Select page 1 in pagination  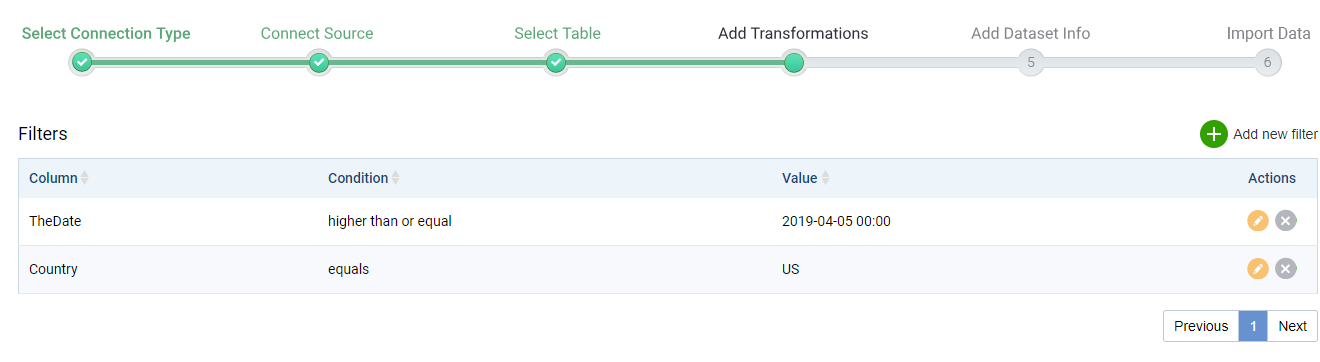tap(1253, 326)
